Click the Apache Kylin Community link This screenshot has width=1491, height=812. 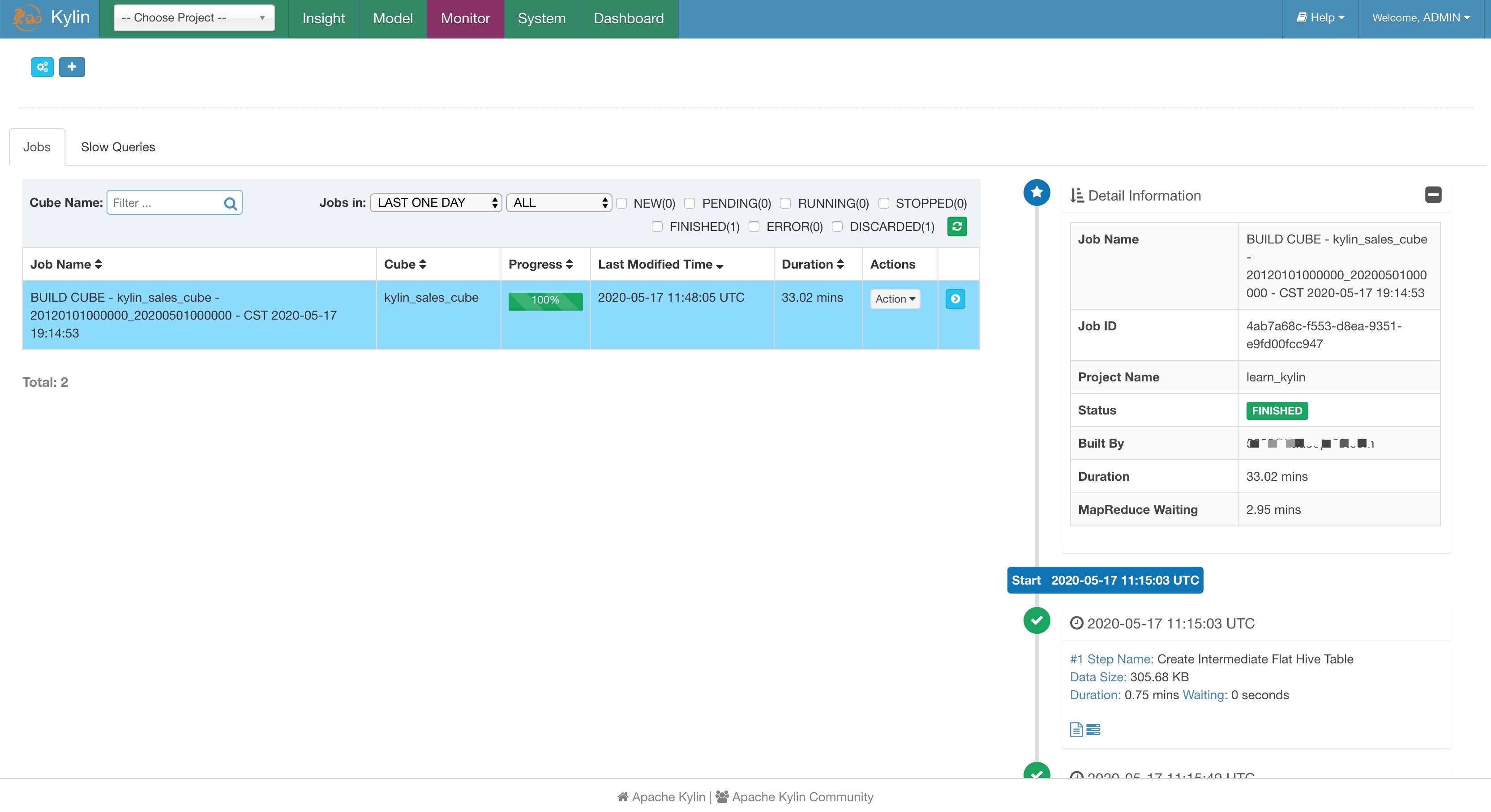pyautogui.click(x=802, y=797)
